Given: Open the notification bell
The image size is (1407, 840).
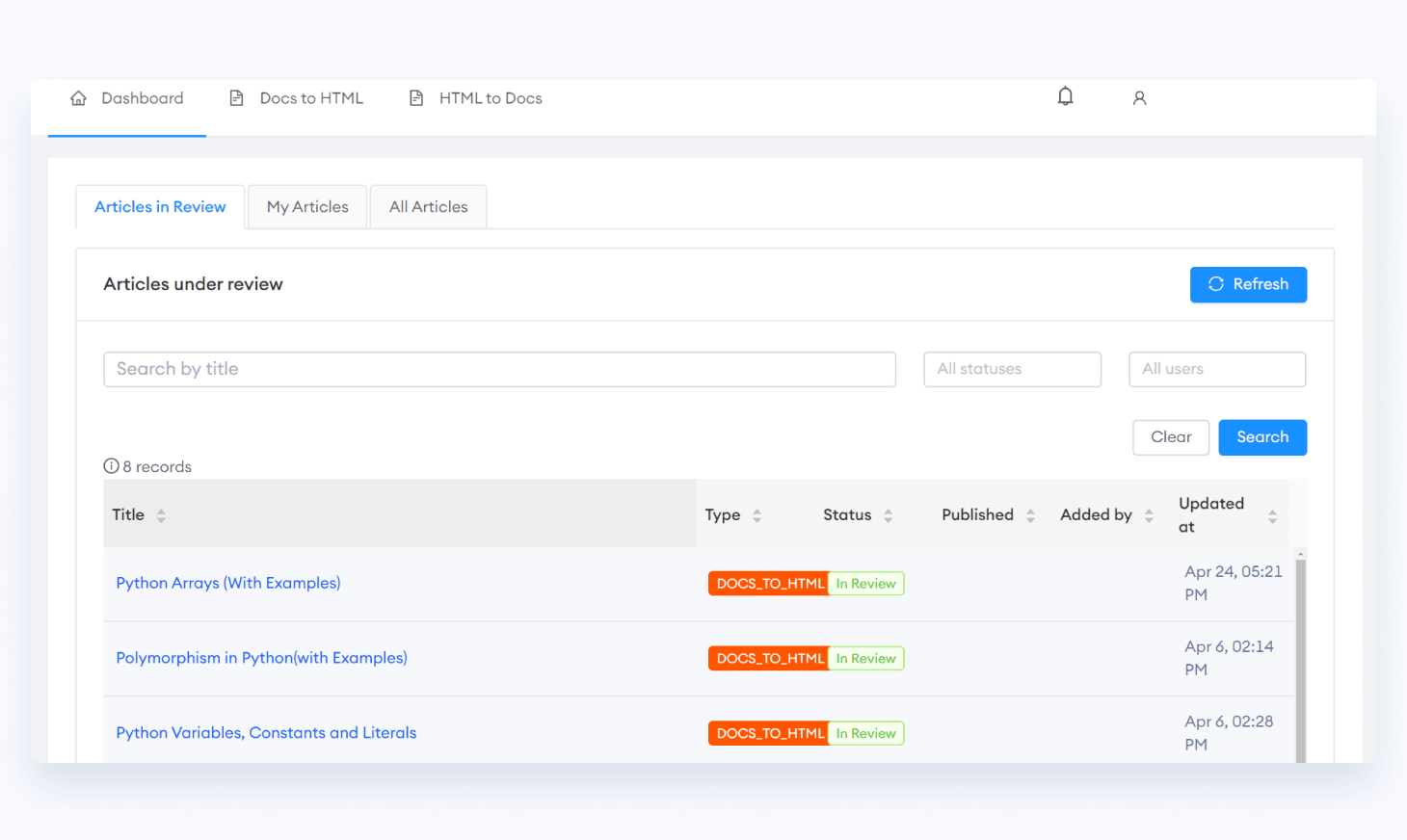Looking at the screenshot, I should (1065, 96).
